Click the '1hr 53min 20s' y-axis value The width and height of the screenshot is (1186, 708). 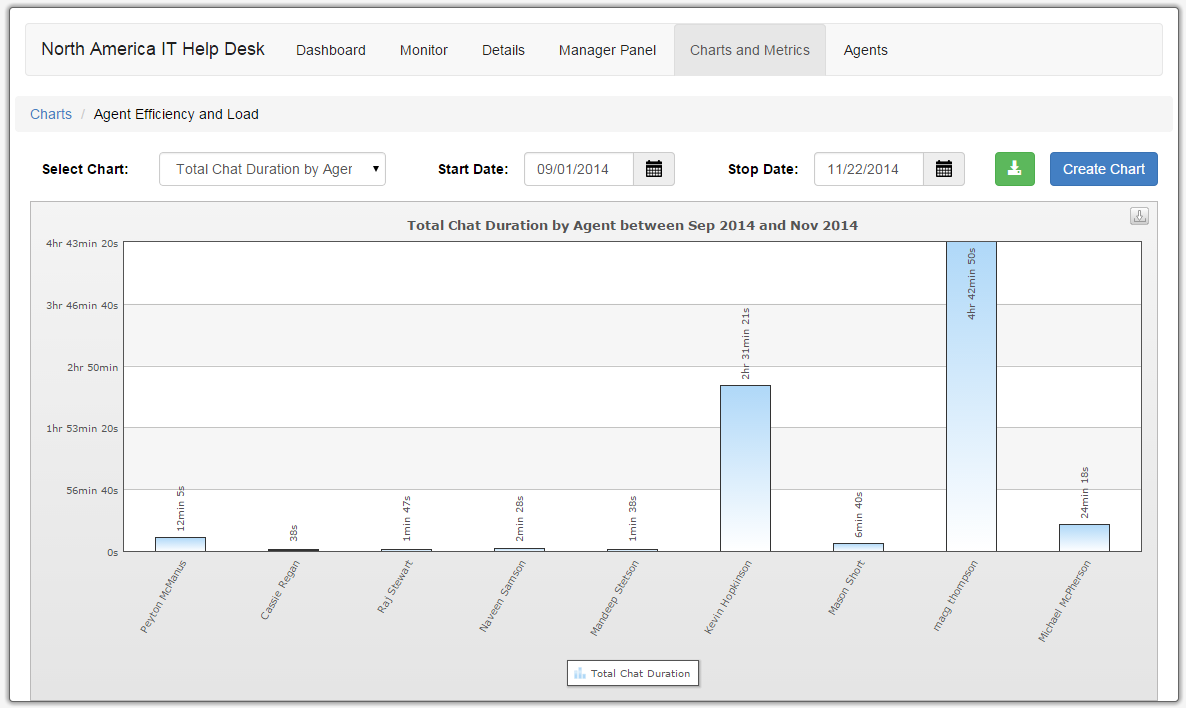(82, 428)
